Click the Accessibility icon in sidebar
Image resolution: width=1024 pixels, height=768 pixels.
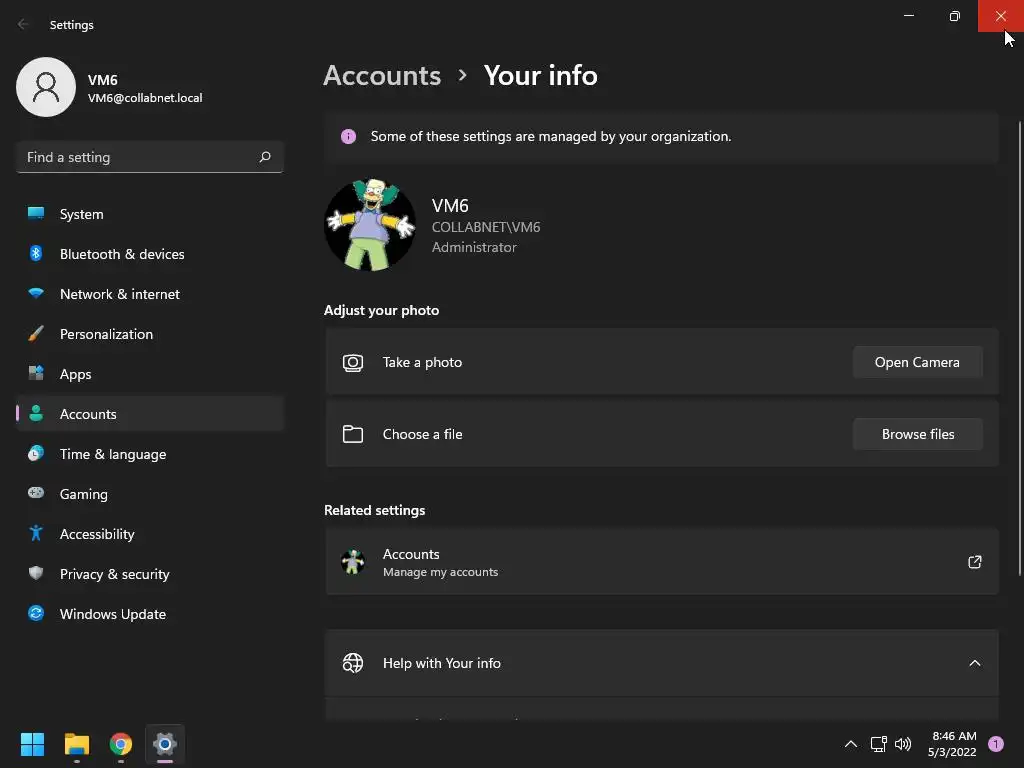[36, 534]
